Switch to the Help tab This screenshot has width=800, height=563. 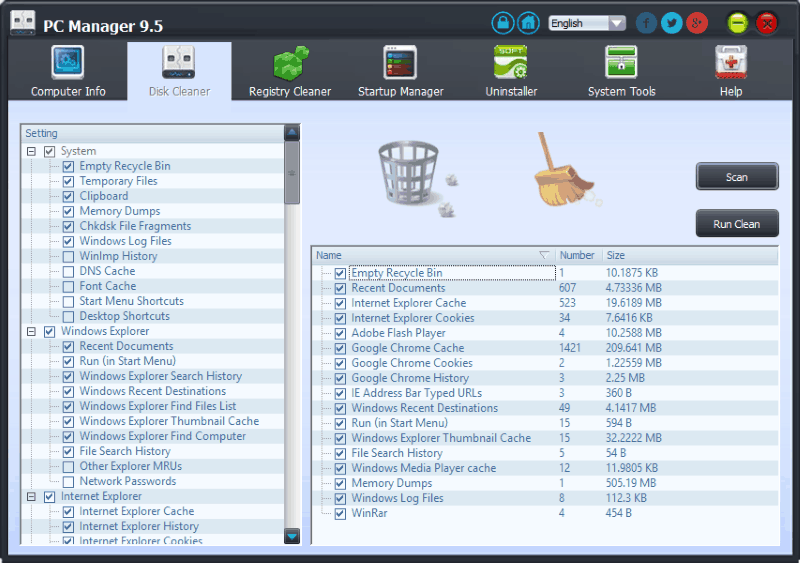click(x=731, y=70)
